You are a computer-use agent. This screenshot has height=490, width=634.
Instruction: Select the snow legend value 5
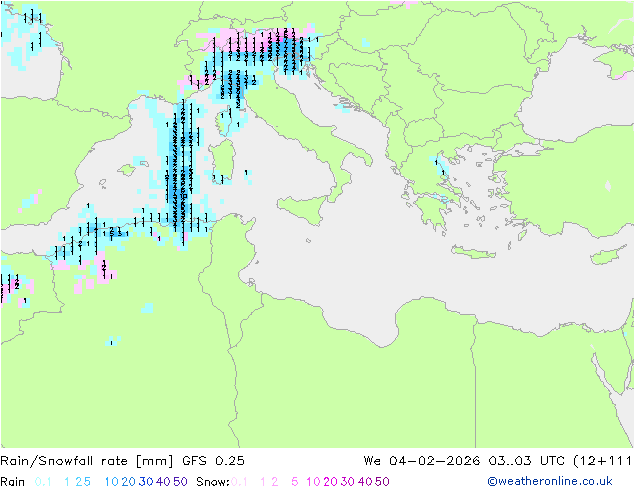pyautogui.click(x=295, y=482)
